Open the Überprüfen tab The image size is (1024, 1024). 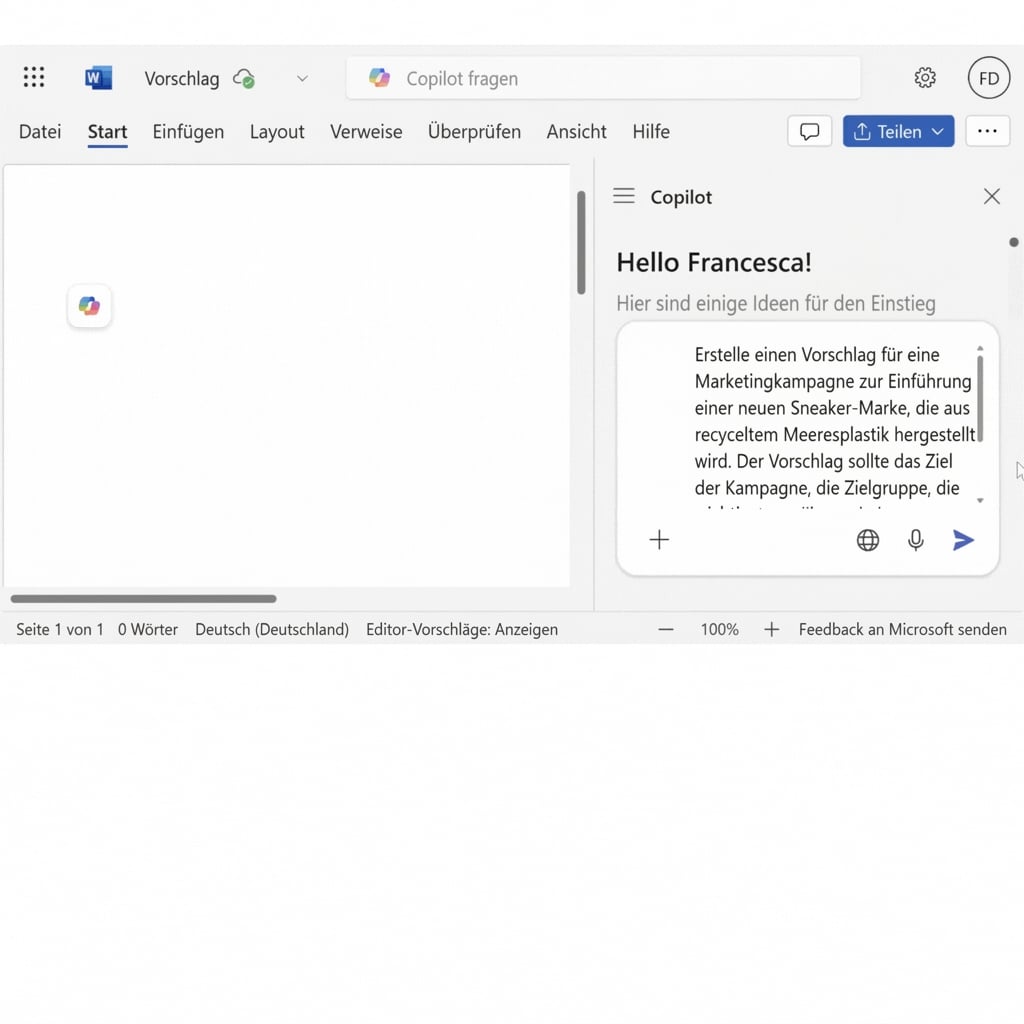(475, 132)
